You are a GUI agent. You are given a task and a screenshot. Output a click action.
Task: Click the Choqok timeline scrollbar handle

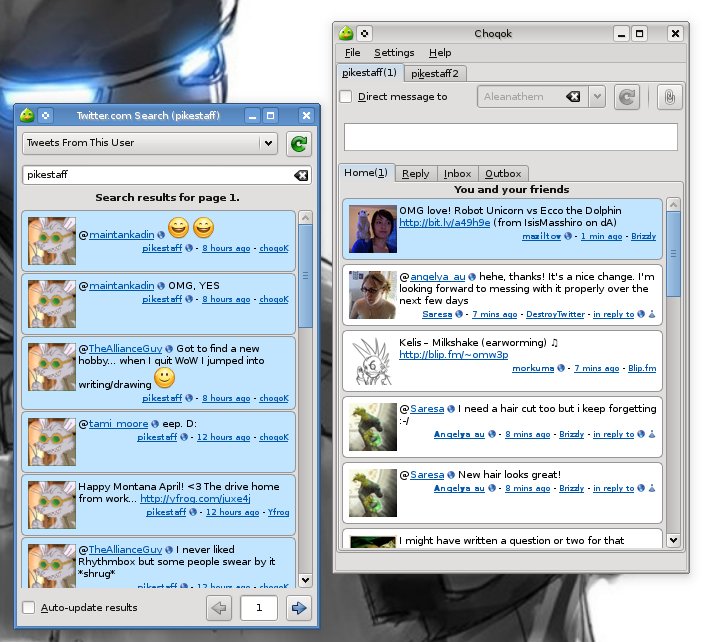click(673, 254)
